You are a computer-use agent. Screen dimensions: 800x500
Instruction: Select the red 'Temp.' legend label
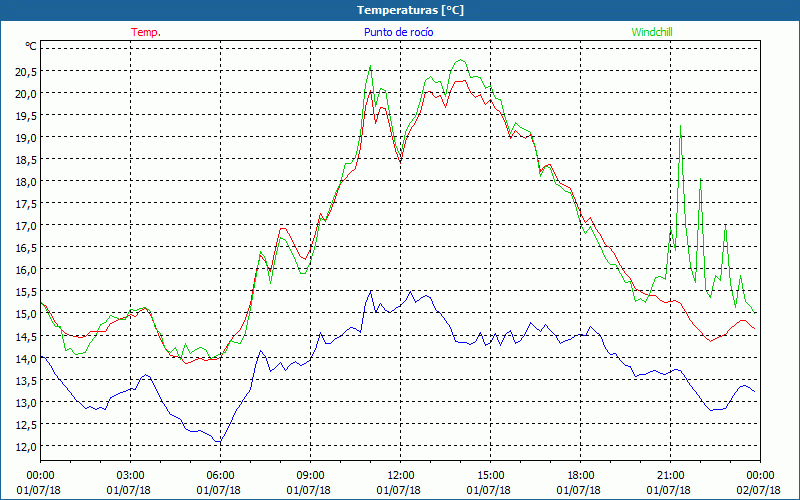[x=146, y=32]
